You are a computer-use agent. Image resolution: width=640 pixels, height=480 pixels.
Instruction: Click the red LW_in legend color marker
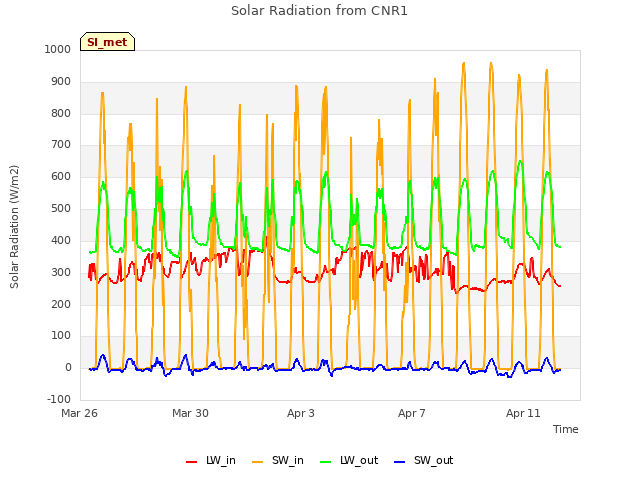pyautogui.click(x=191, y=462)
